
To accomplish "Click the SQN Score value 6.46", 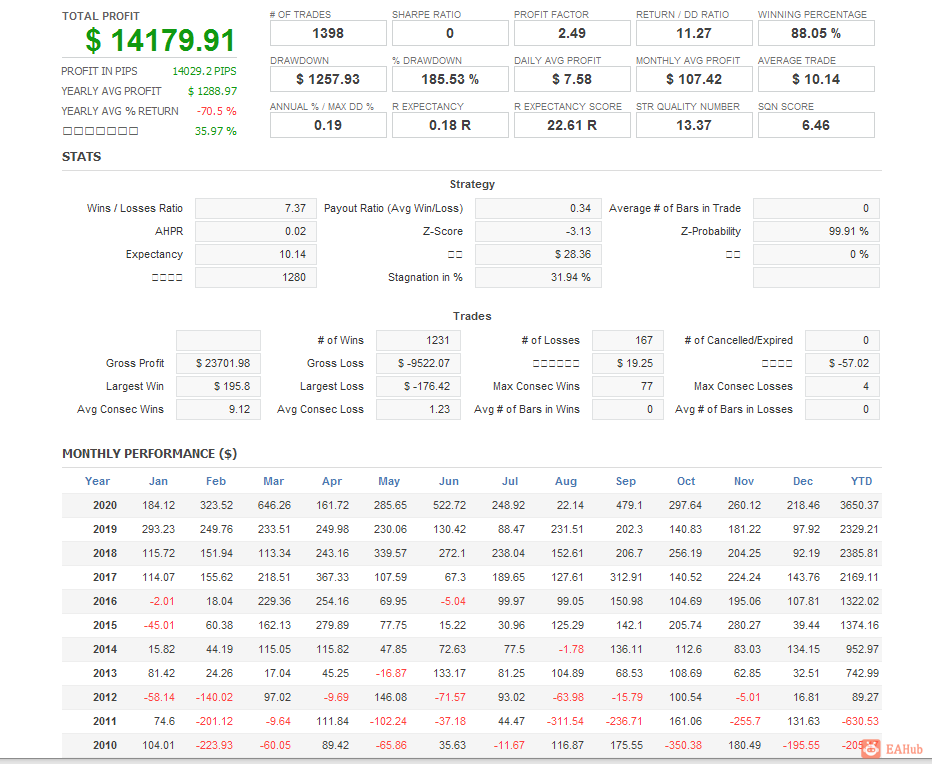I will (816, 125).
